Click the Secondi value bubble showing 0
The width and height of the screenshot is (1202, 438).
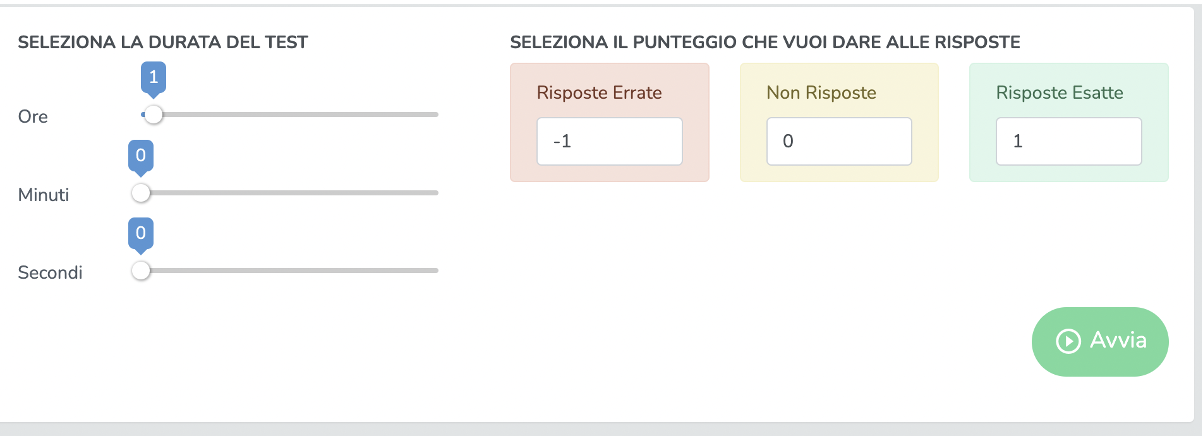[x=141, y=233]
